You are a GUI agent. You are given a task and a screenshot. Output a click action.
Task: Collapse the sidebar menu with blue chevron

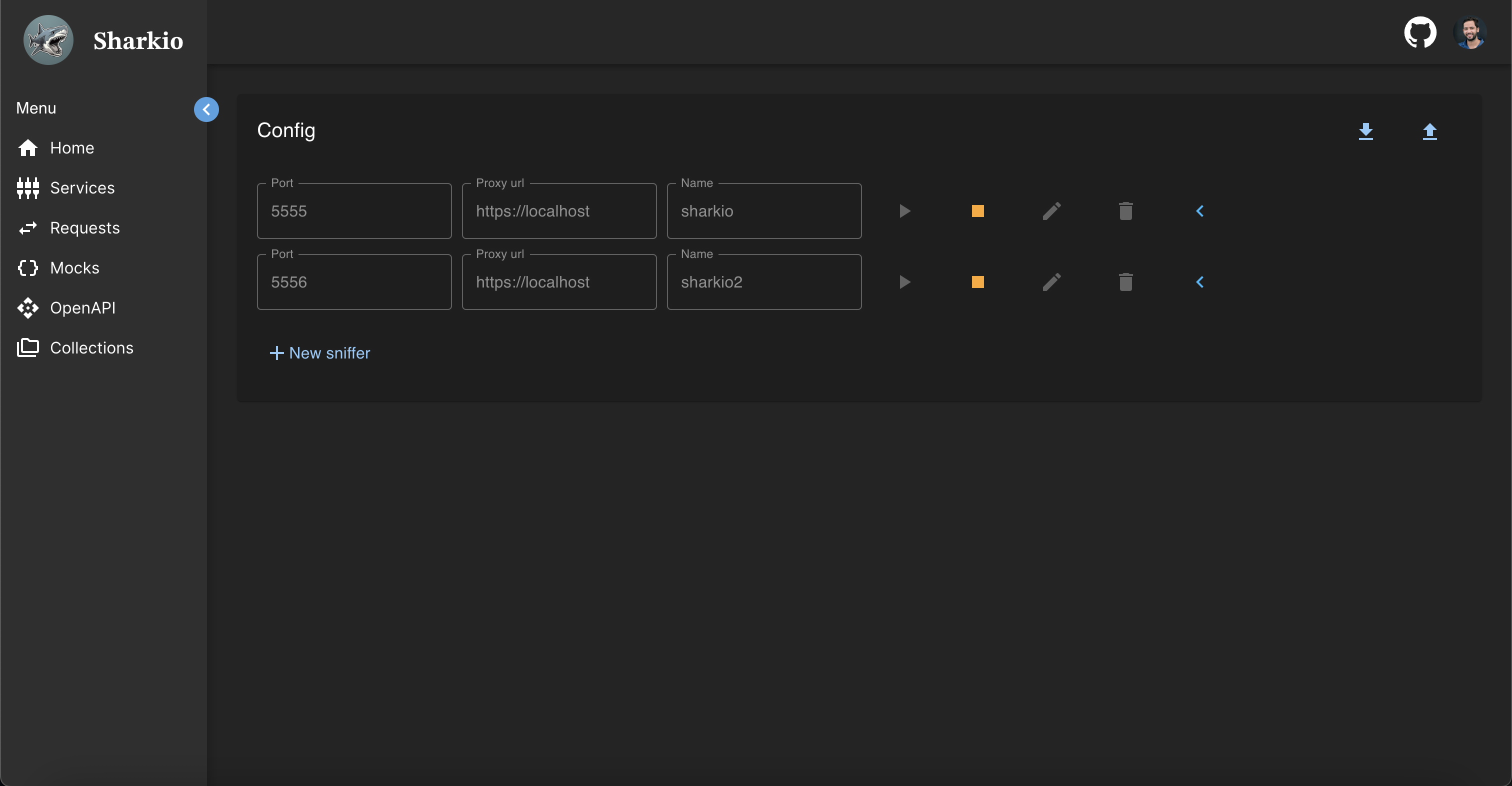point(206,109)
